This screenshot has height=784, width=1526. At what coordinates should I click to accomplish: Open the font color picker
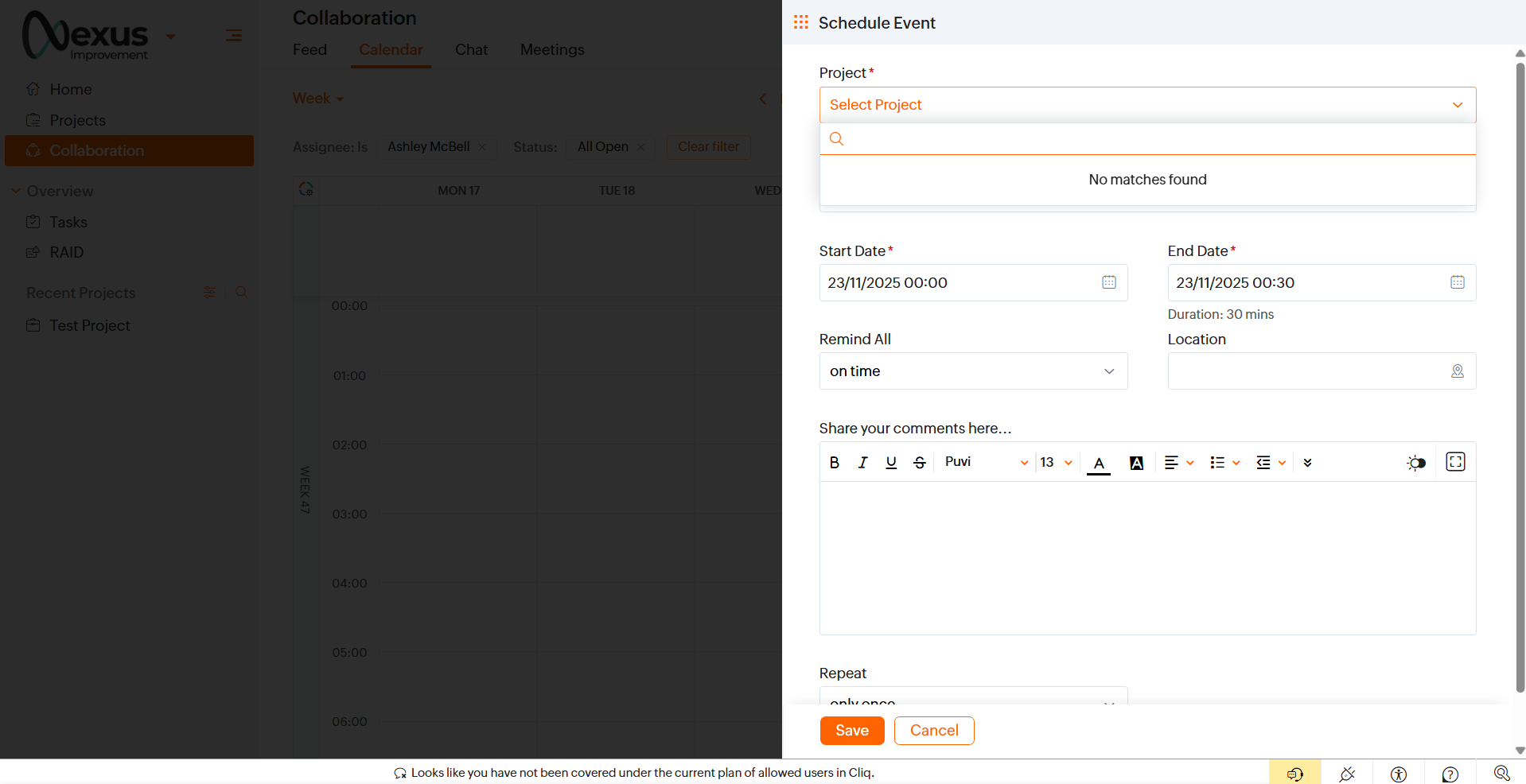tap(1099, 464)
